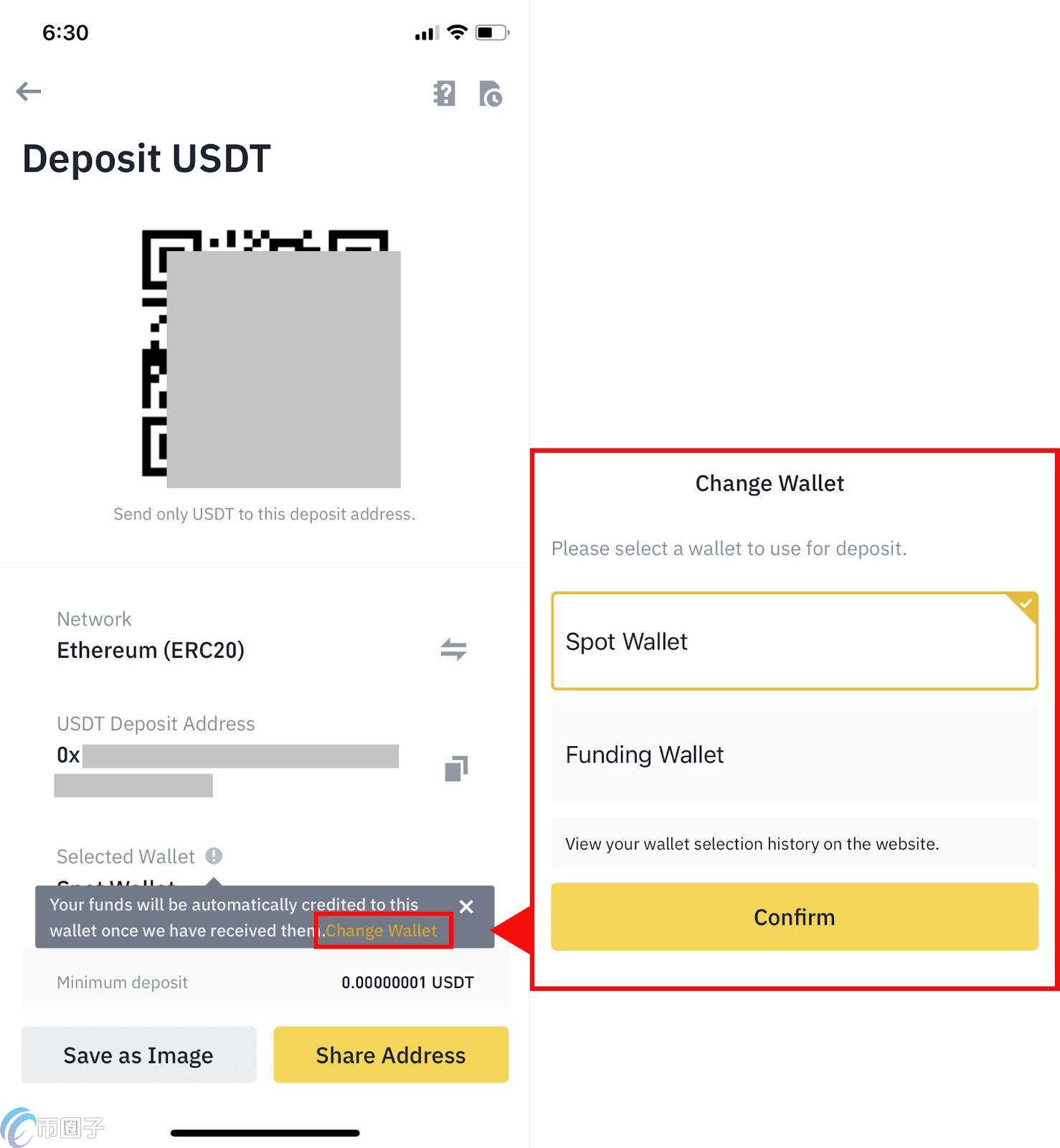Open deposit history clock icon
This screenshot has width=1060, height=1148.
tap(491, 93)
